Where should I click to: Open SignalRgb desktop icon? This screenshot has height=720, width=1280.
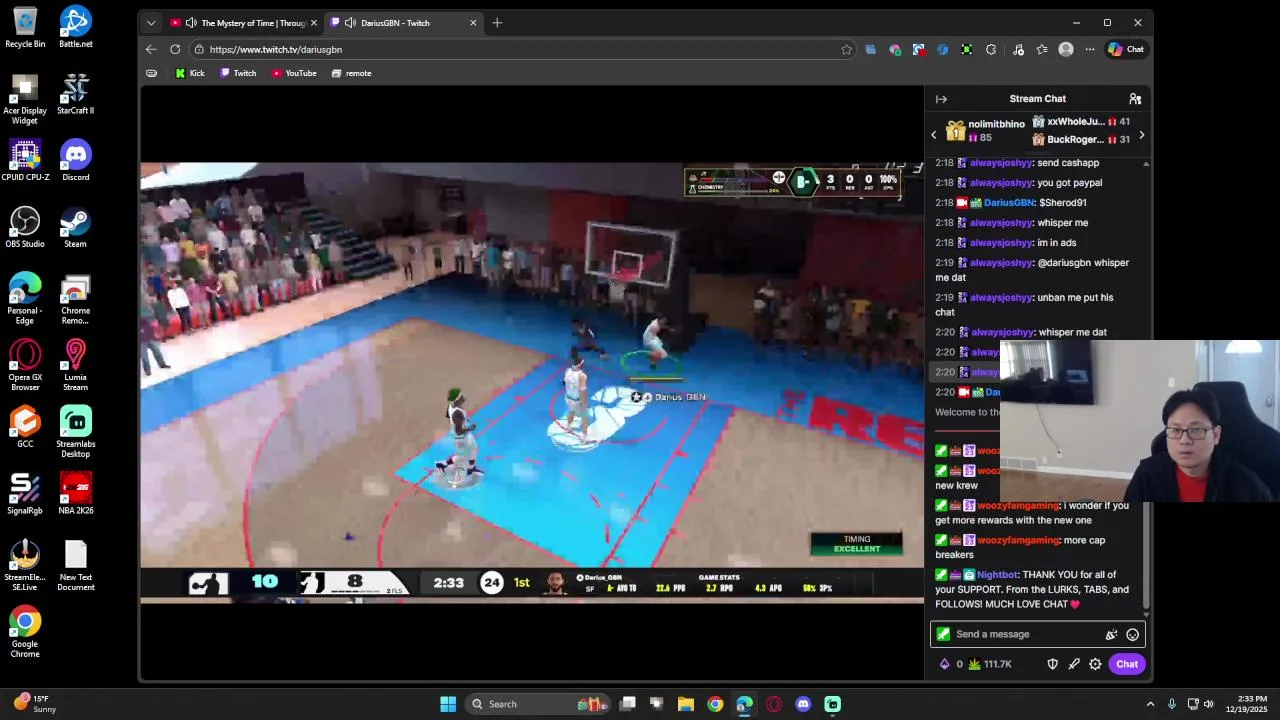[25, 494]
